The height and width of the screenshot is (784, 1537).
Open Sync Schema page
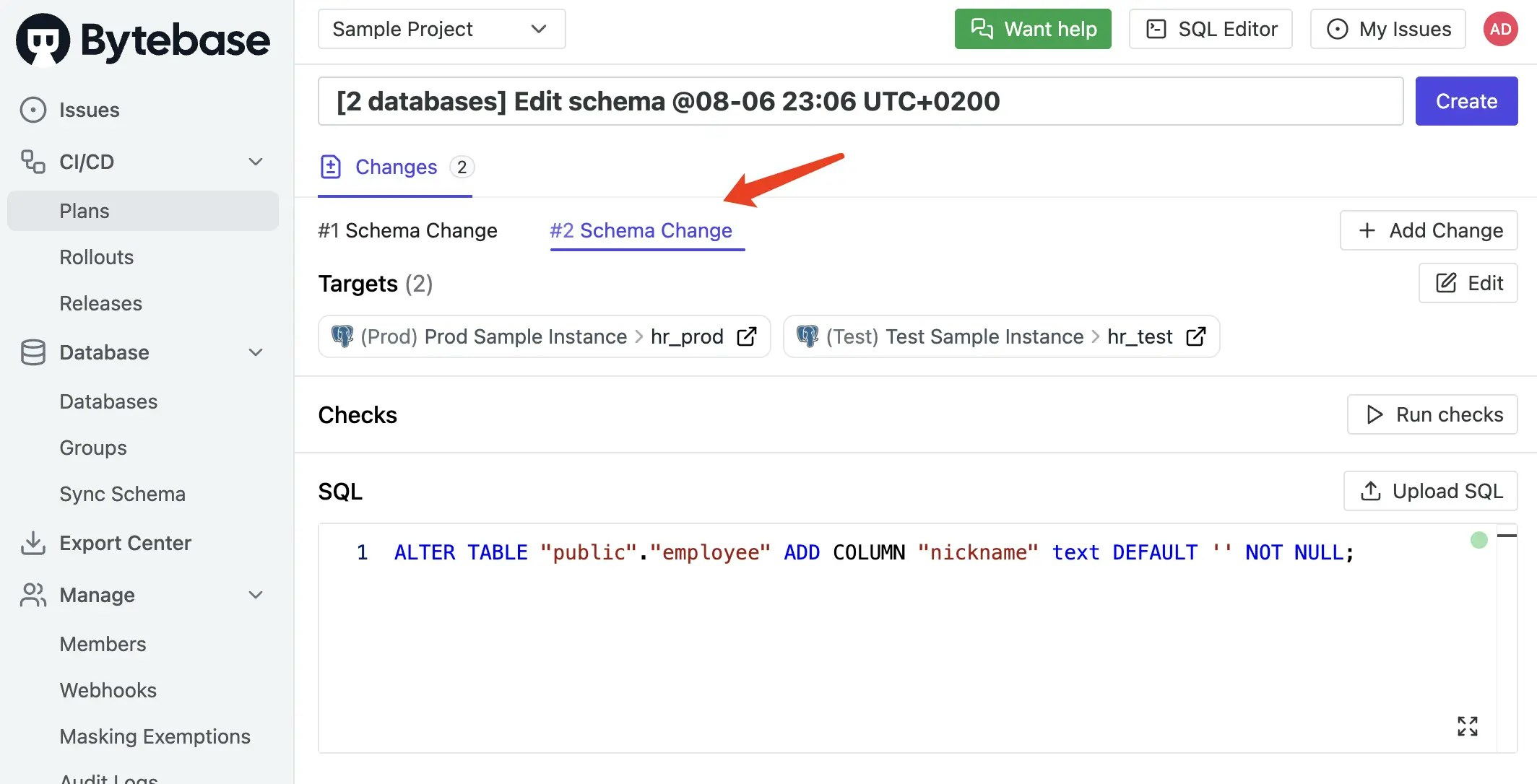[123, 494]
